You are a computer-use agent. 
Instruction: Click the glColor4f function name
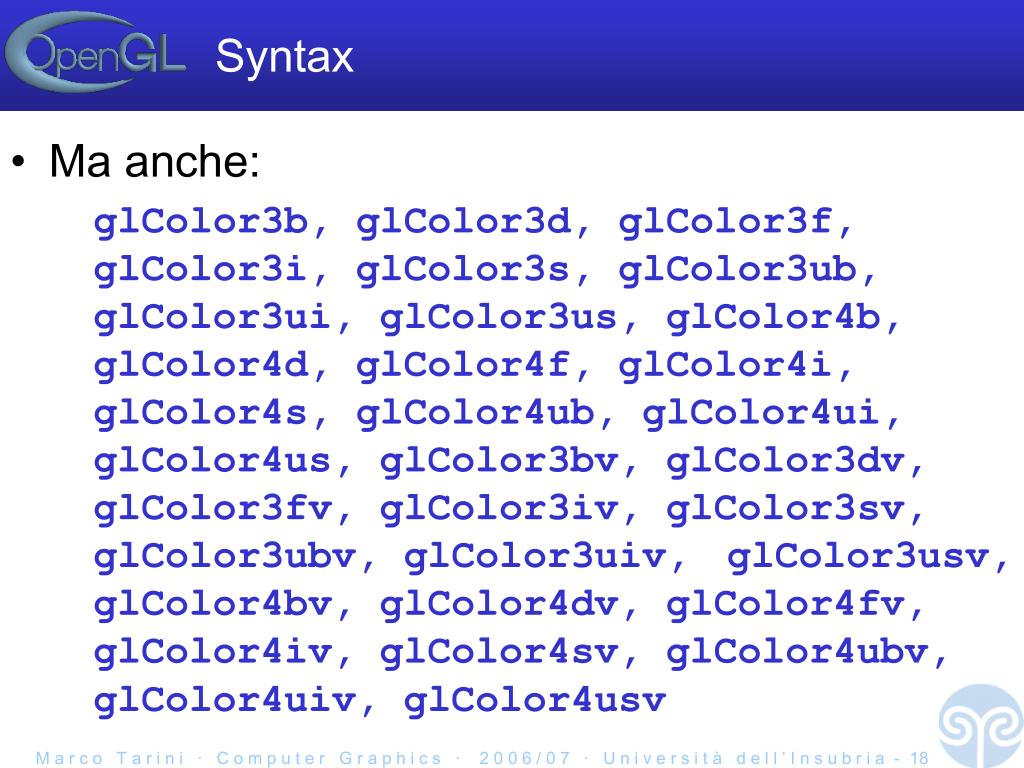[463, 366]
